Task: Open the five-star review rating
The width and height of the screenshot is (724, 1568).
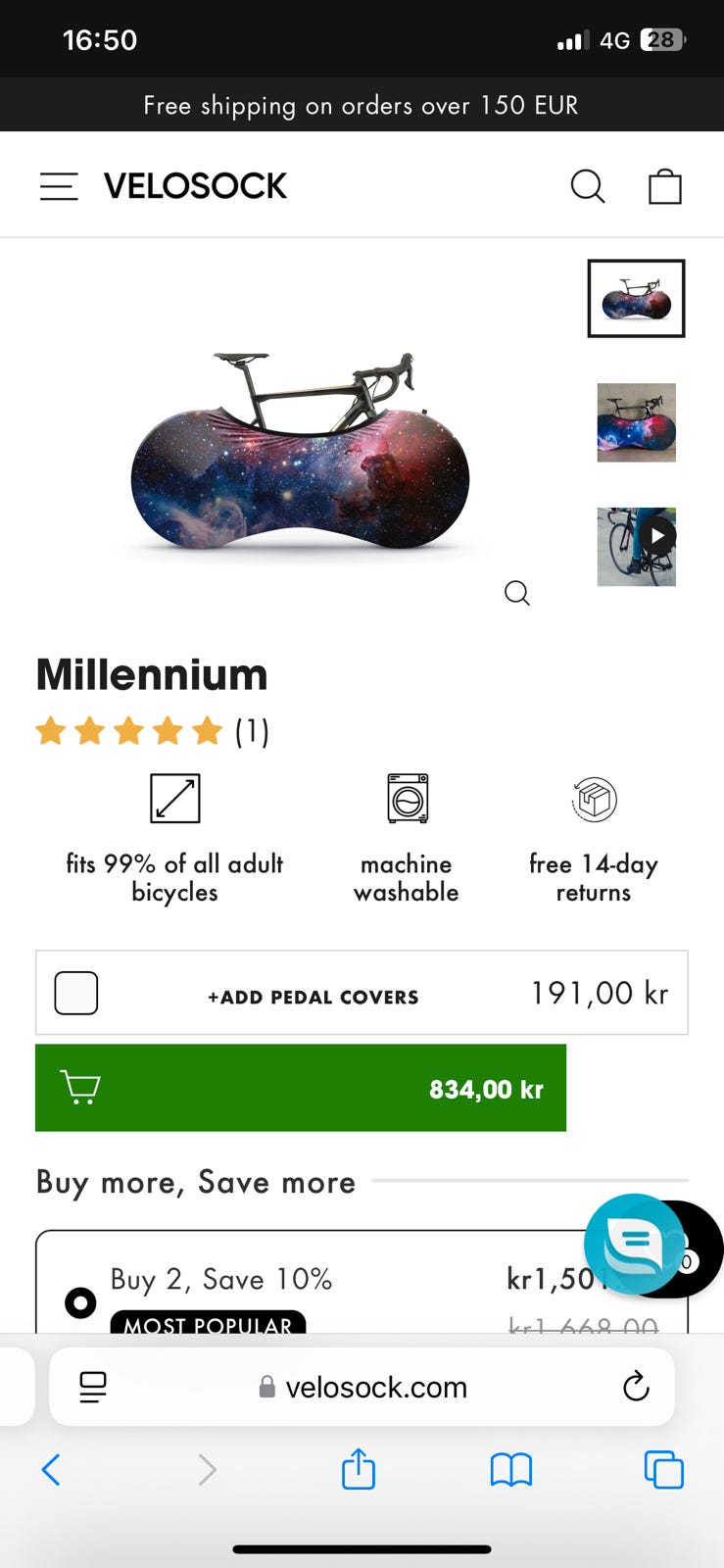Action: 152,731
